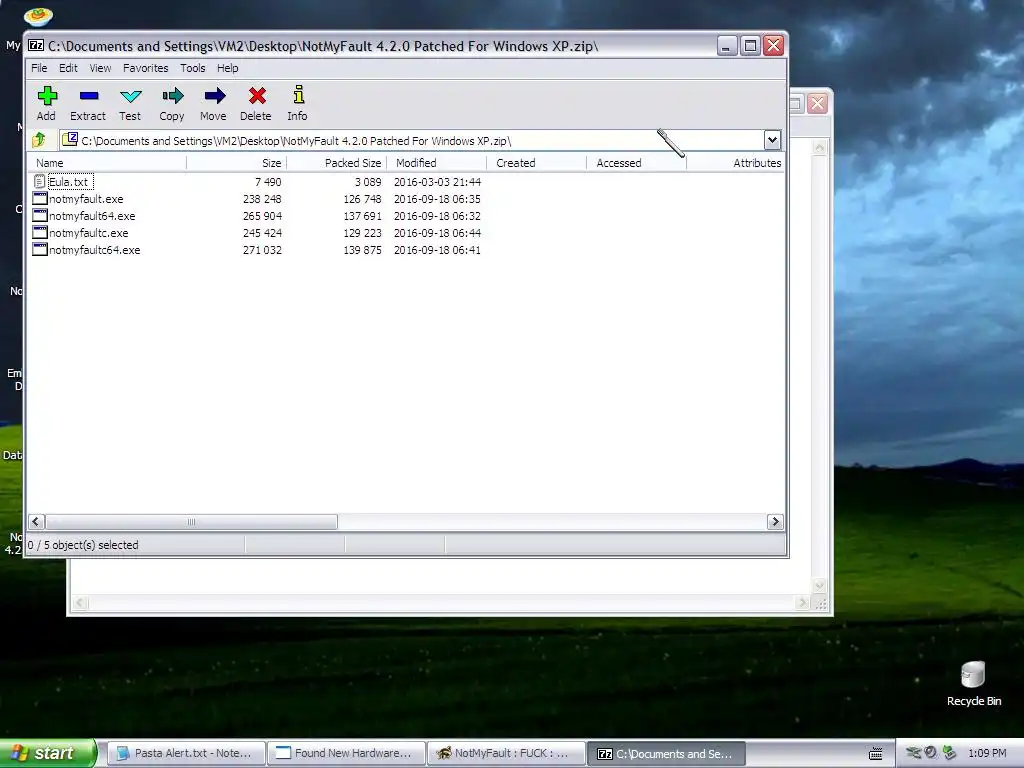Click modified date 2016-03-03 21:44
The height and width of the screenshot is (768, 1024).
[437, 182]
